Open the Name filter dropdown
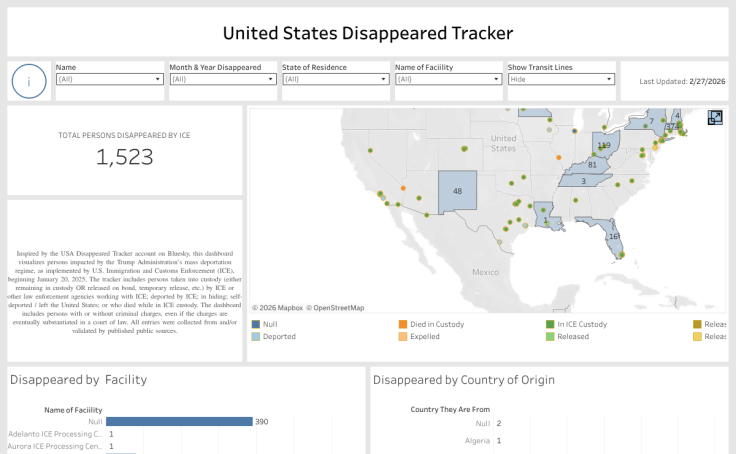Screen dimensions: 736x454 [109, 79]
